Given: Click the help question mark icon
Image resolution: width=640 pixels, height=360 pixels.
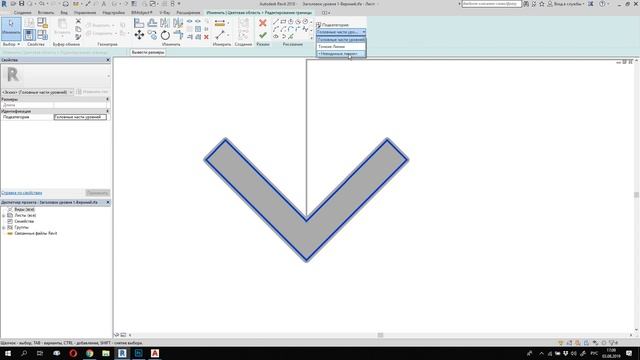Looking at the screenshot, I should click(602, 4).
